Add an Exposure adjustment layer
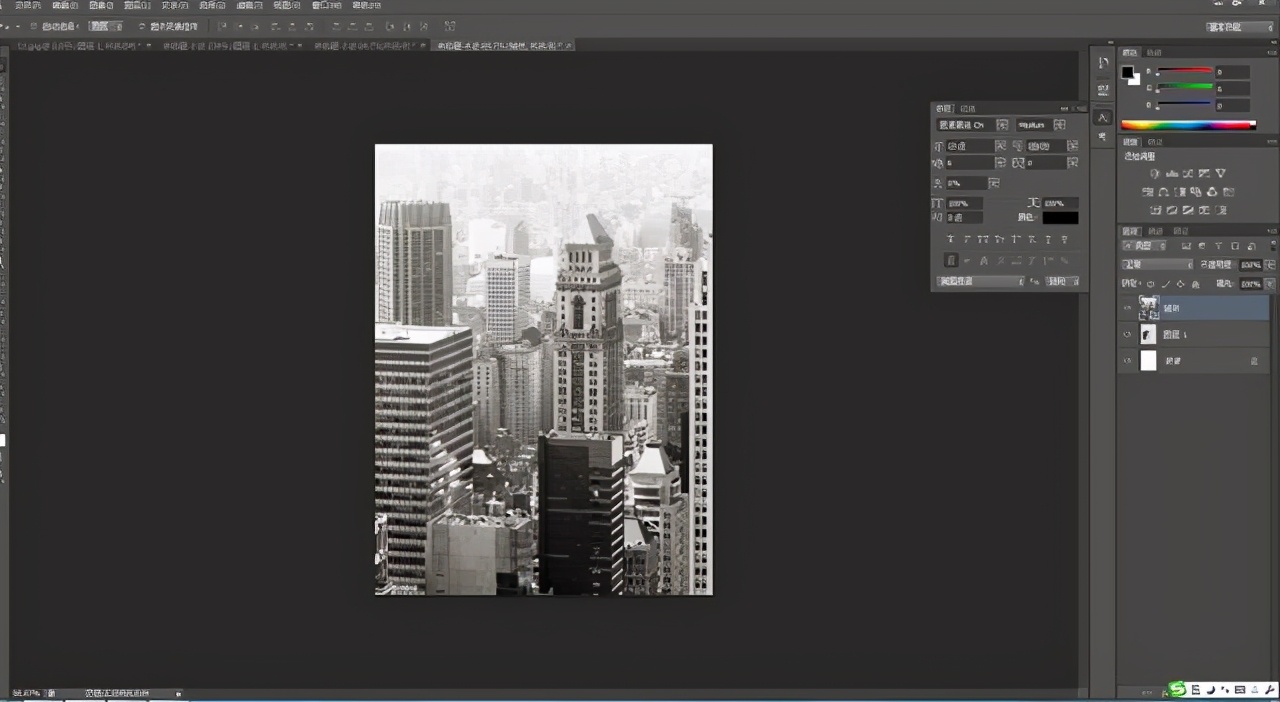1280x702 pixels. pyautogui.click(x=1204, y=172)
